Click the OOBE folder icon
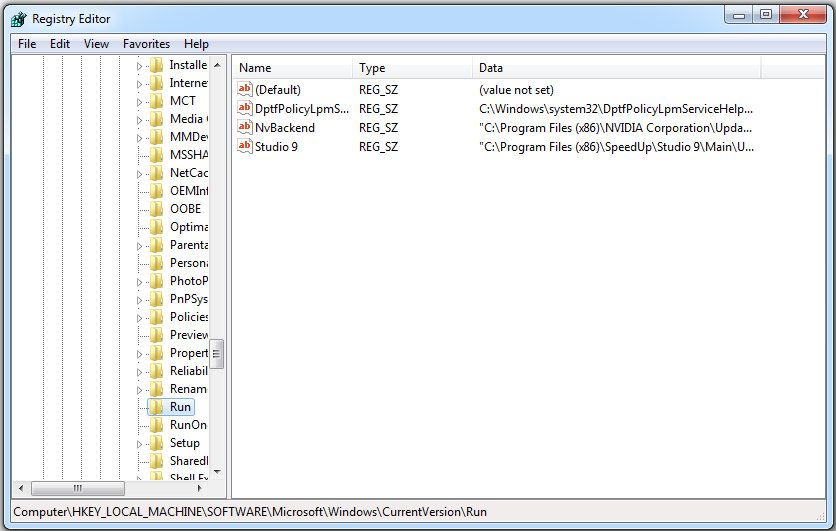 157,209
